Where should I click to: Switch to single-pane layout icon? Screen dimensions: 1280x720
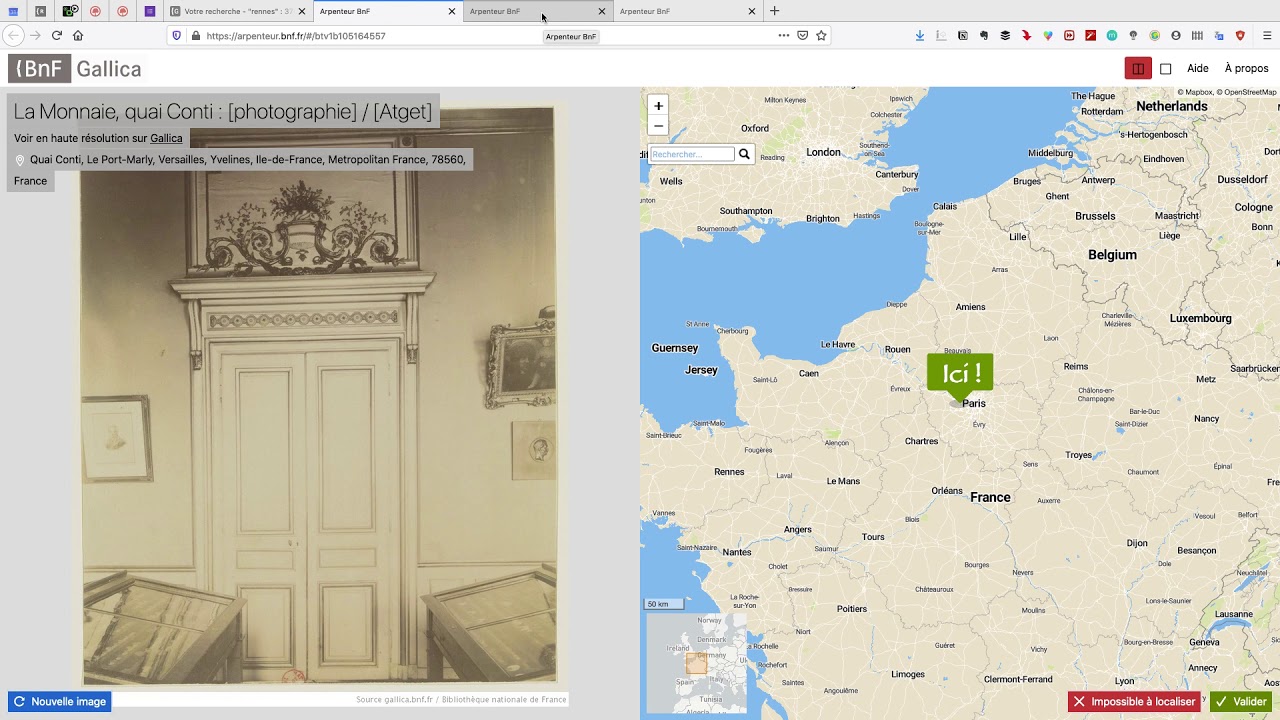1165,69
